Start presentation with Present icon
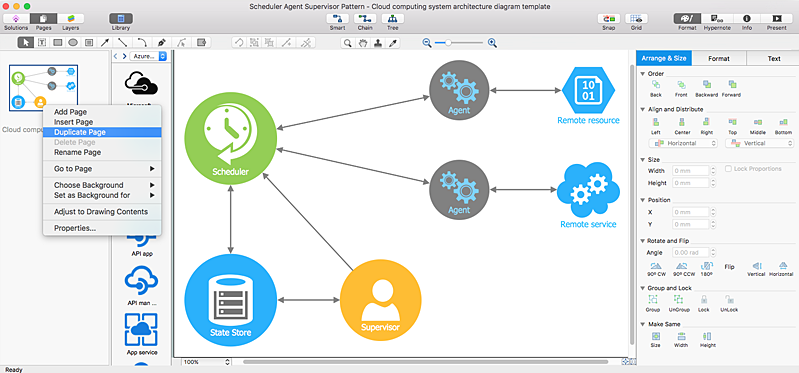The width and height of the screenshot is (799, 373). coord(777,19)
